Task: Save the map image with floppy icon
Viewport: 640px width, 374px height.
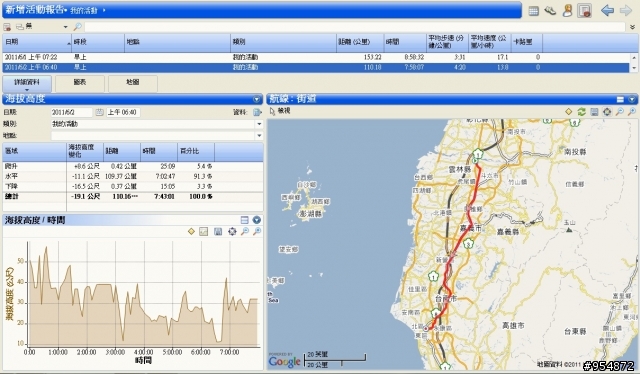Action: [594, 111]
